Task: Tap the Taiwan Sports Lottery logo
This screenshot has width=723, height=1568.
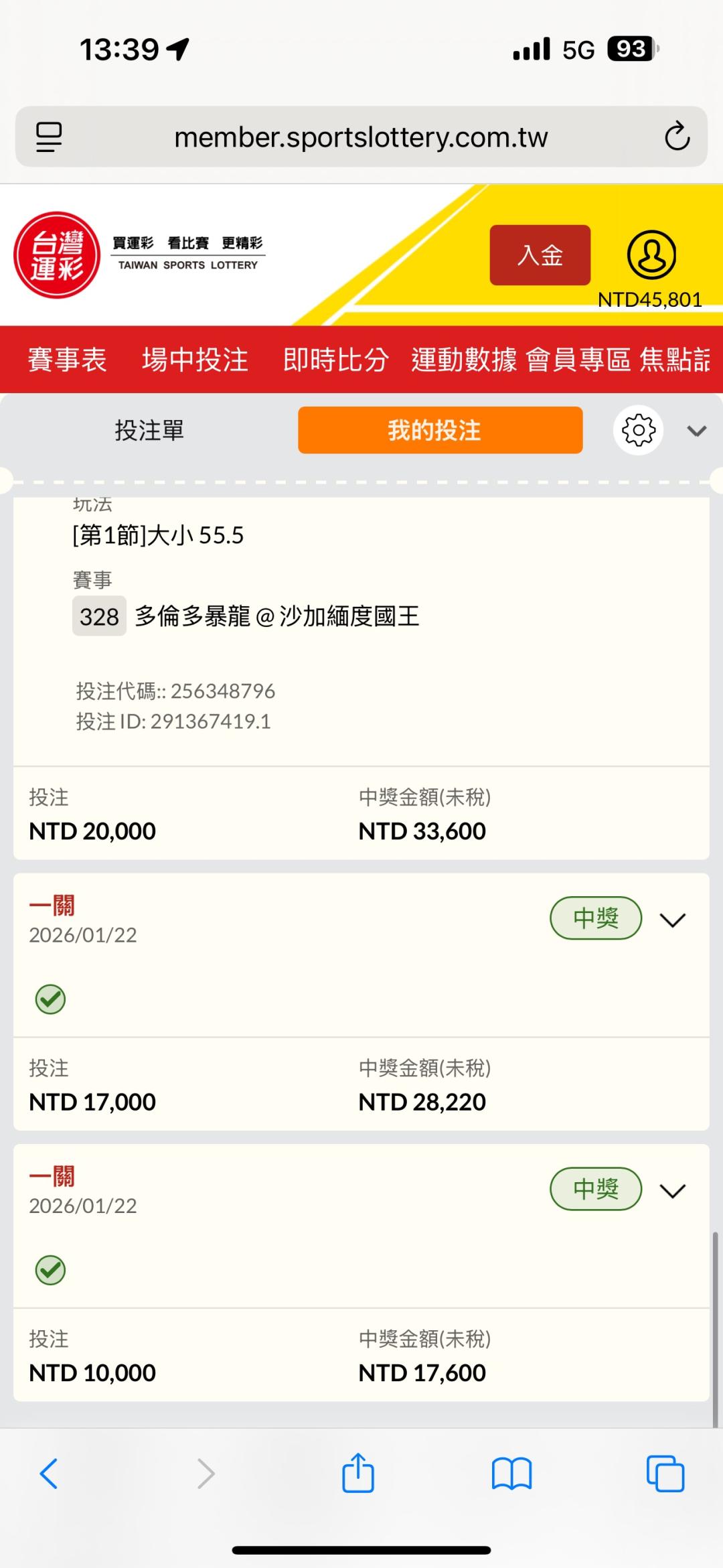Action: click(x=58, y=255)
